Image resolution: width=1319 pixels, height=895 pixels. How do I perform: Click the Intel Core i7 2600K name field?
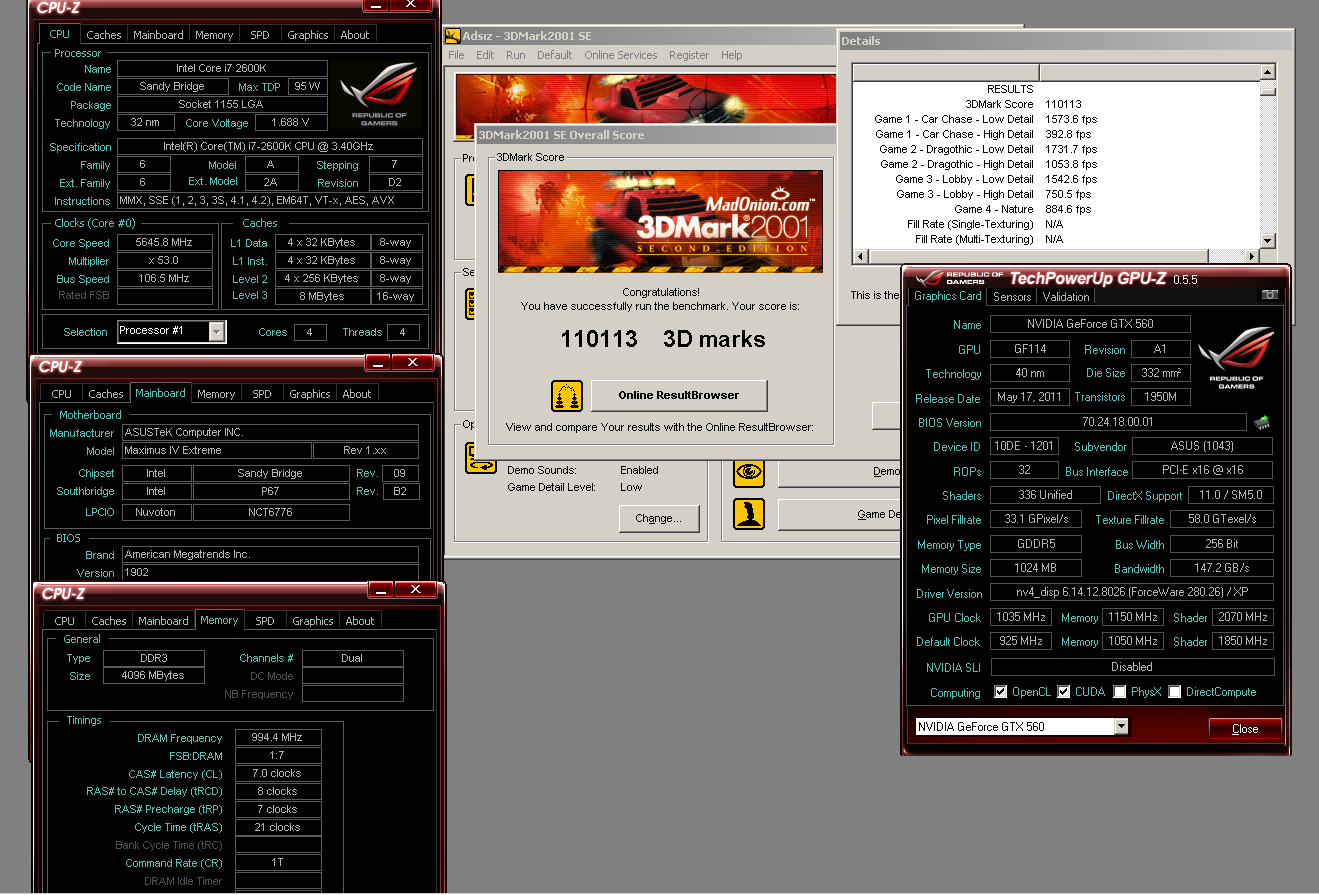pos(222,69)
